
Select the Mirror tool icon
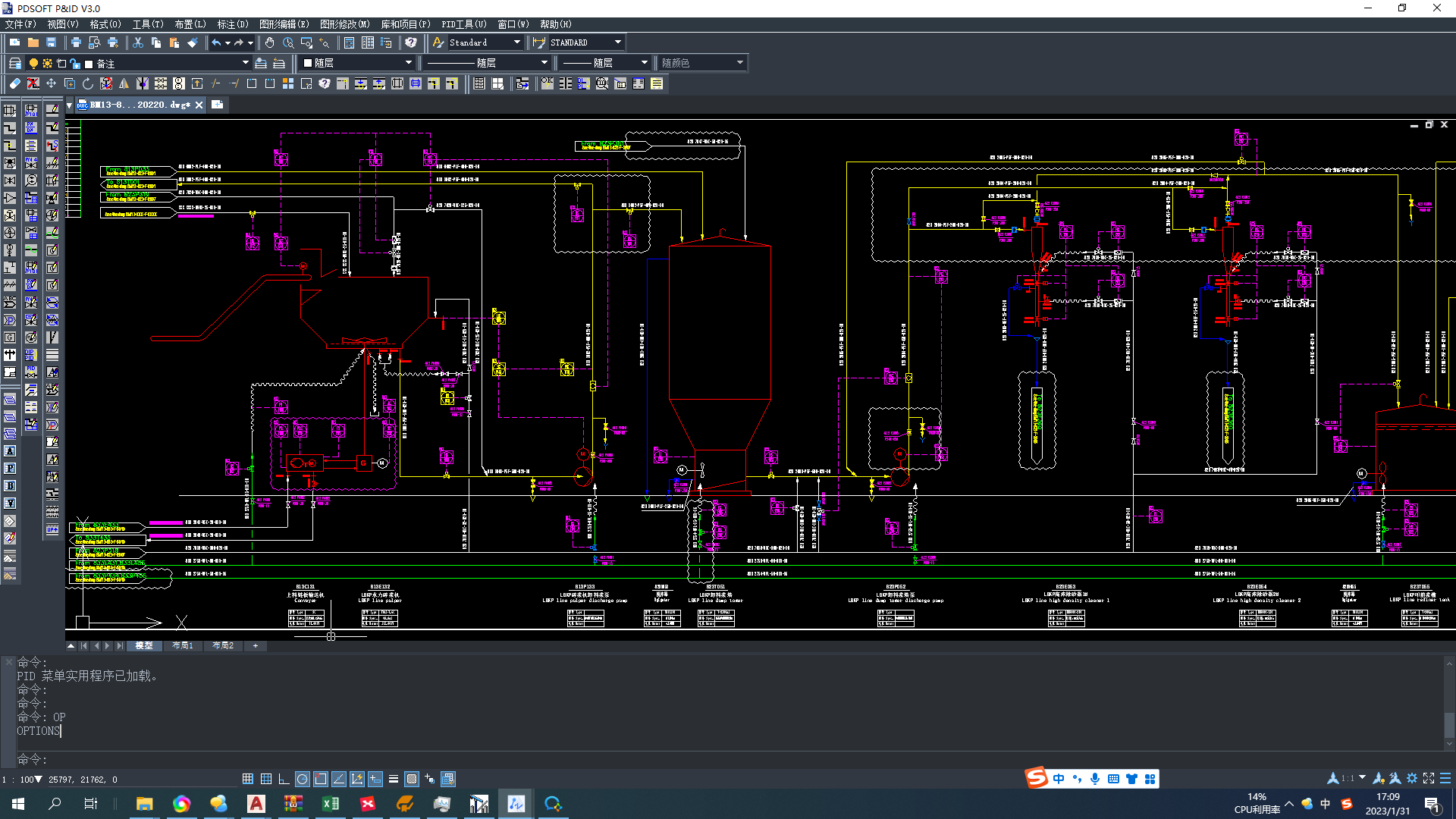click(x=124, y=83)
